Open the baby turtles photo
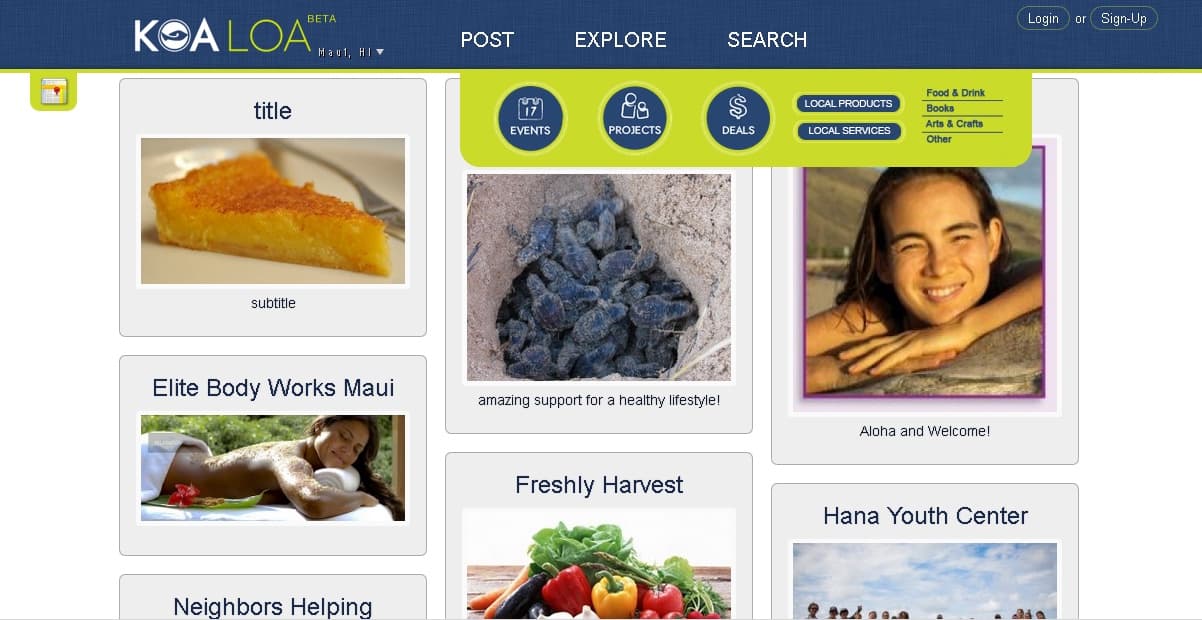The image size is (1202, 620). pyautogui.click(x=599, y=278)
